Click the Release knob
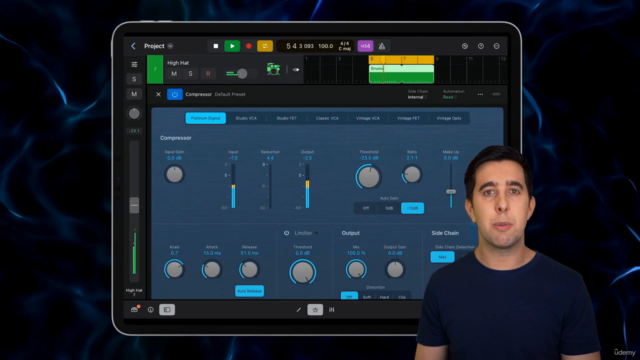 [x=249, y=269]
